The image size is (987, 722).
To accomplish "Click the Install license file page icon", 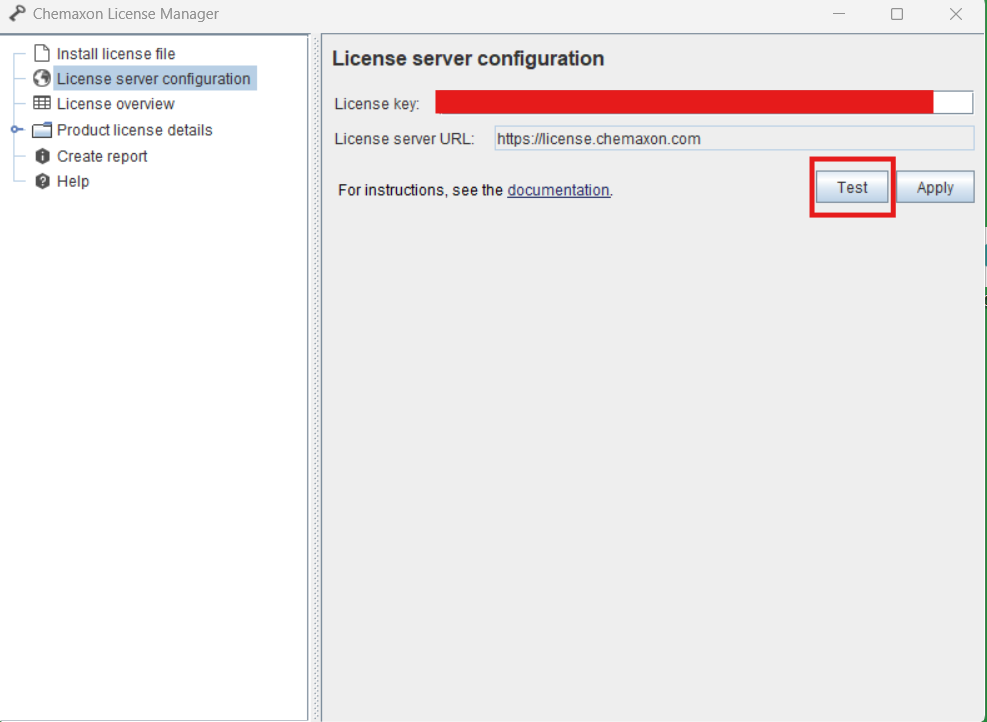I will click(x=42, y=54).
